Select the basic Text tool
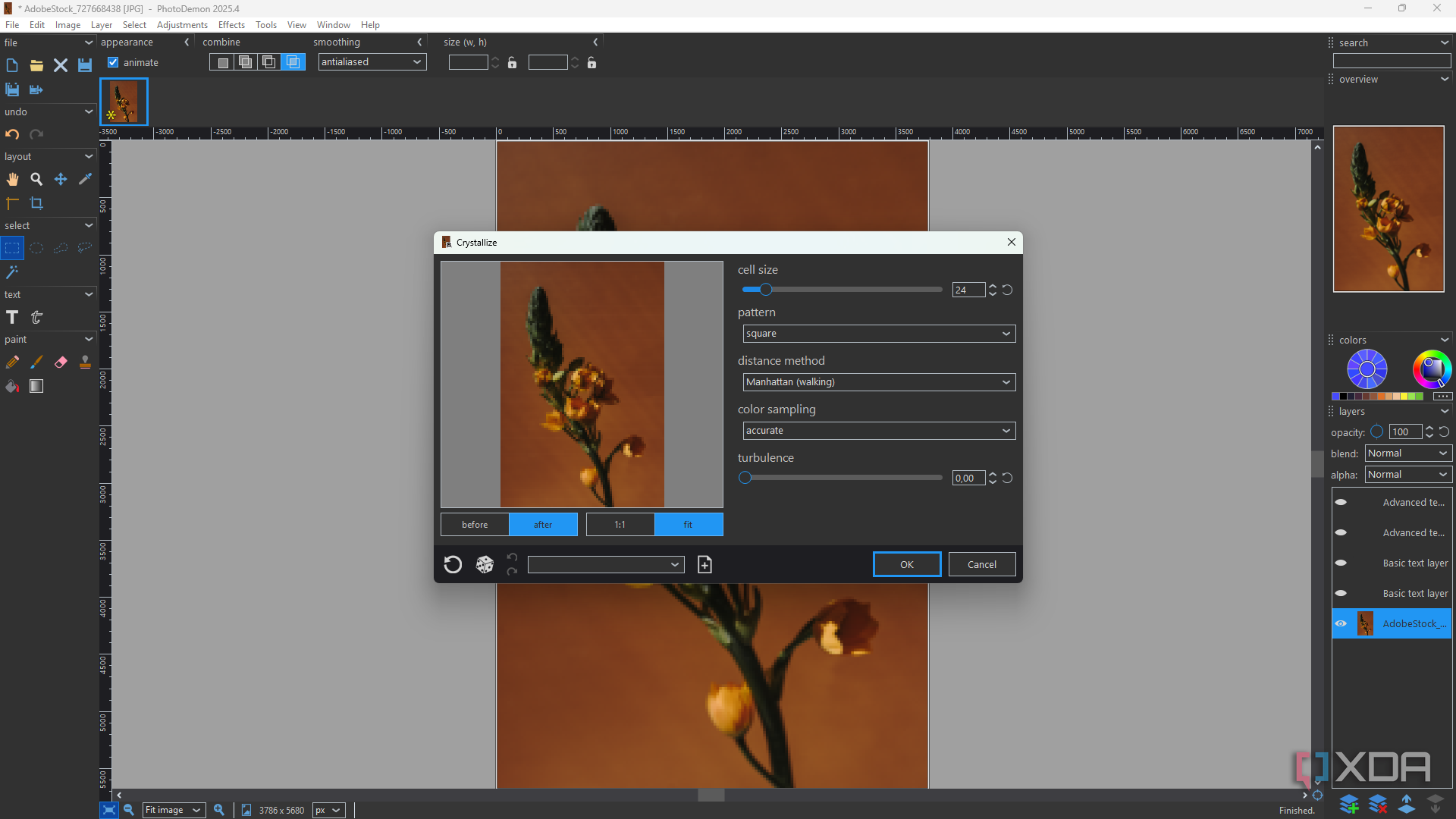 tap(12, 317)
